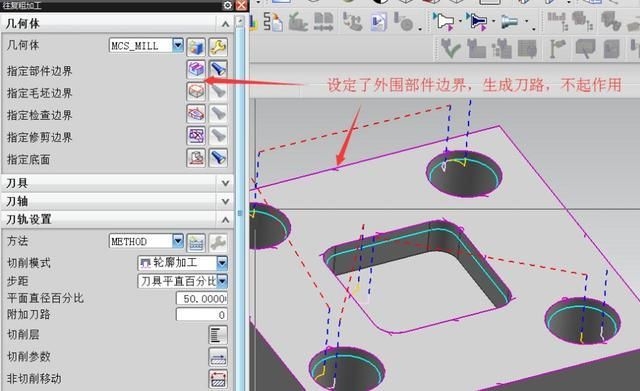
Task: Open dropdown arrow beside blue cylinder icon
Action: [x=527, y=21]
